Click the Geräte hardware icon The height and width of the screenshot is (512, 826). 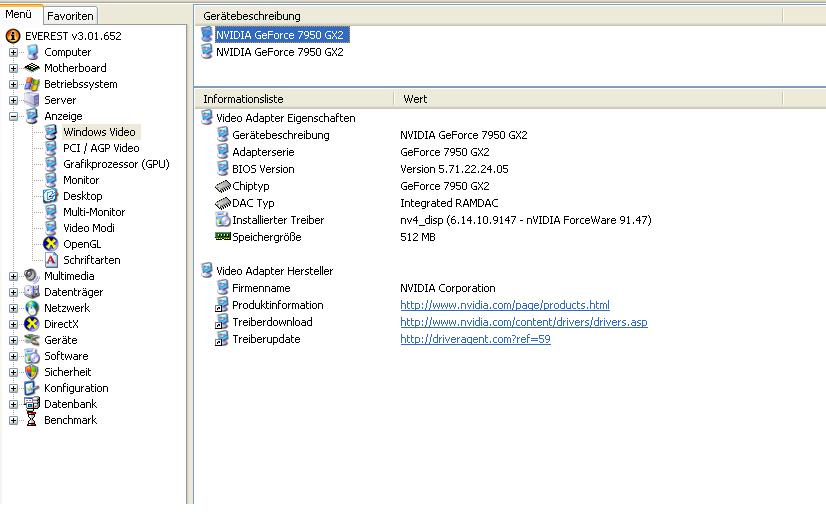pos(32,340)
